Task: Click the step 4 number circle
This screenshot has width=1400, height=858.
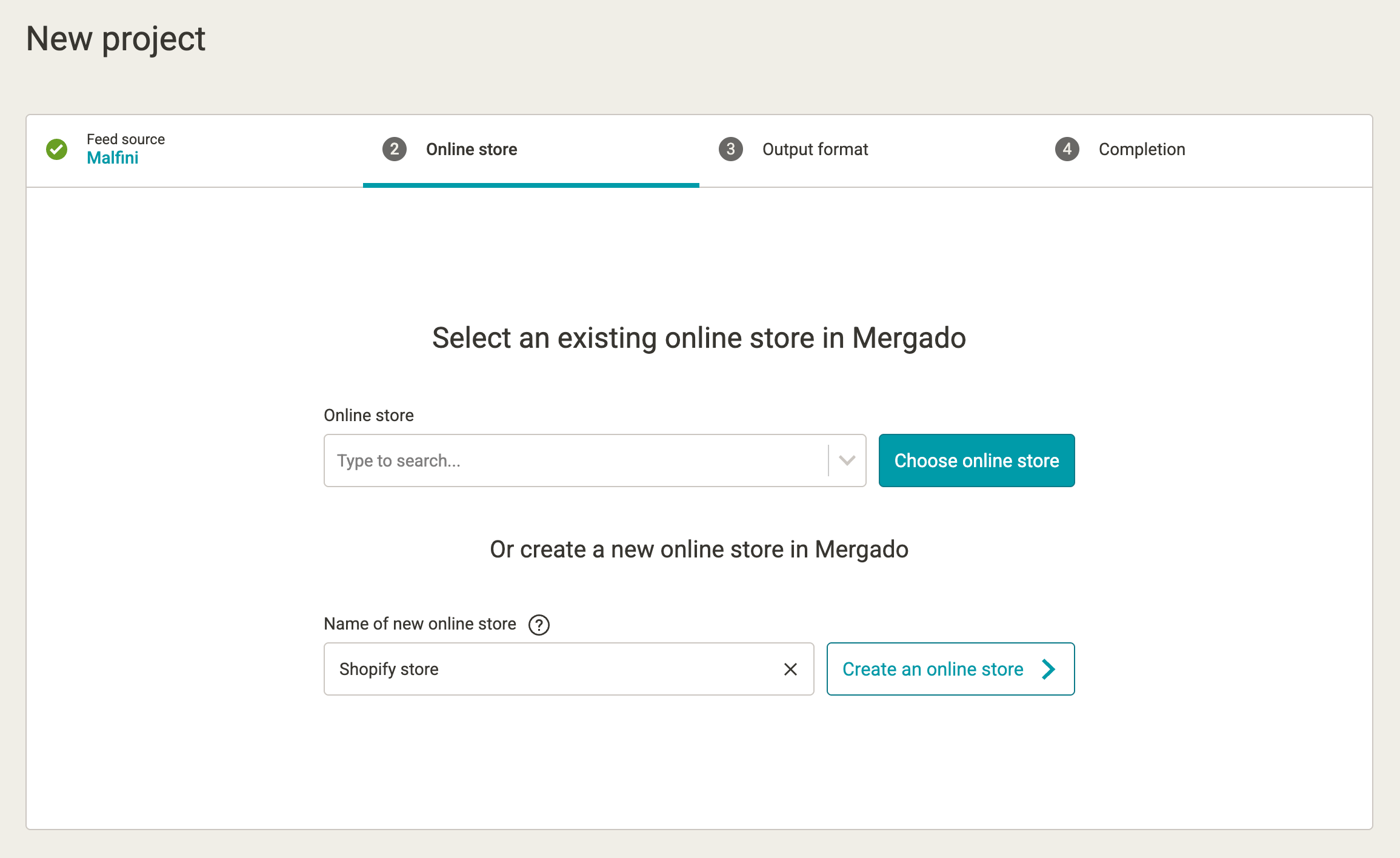Action: [x=1067, y=149]
